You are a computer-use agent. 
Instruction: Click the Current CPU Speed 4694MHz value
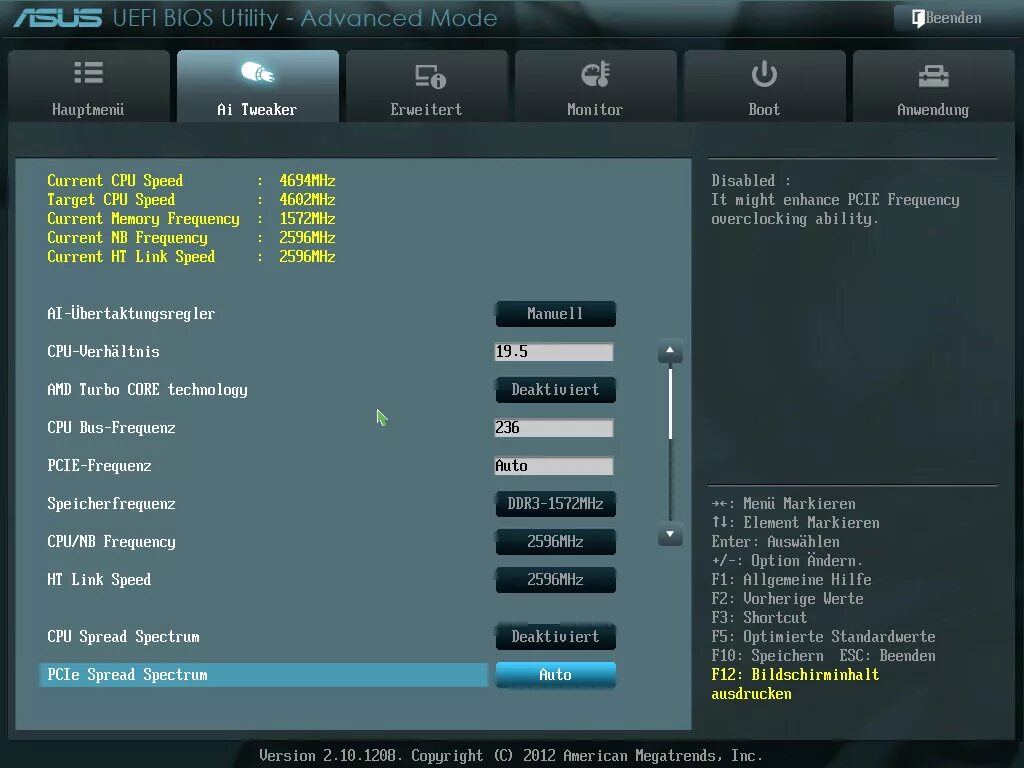click(307, 180)
